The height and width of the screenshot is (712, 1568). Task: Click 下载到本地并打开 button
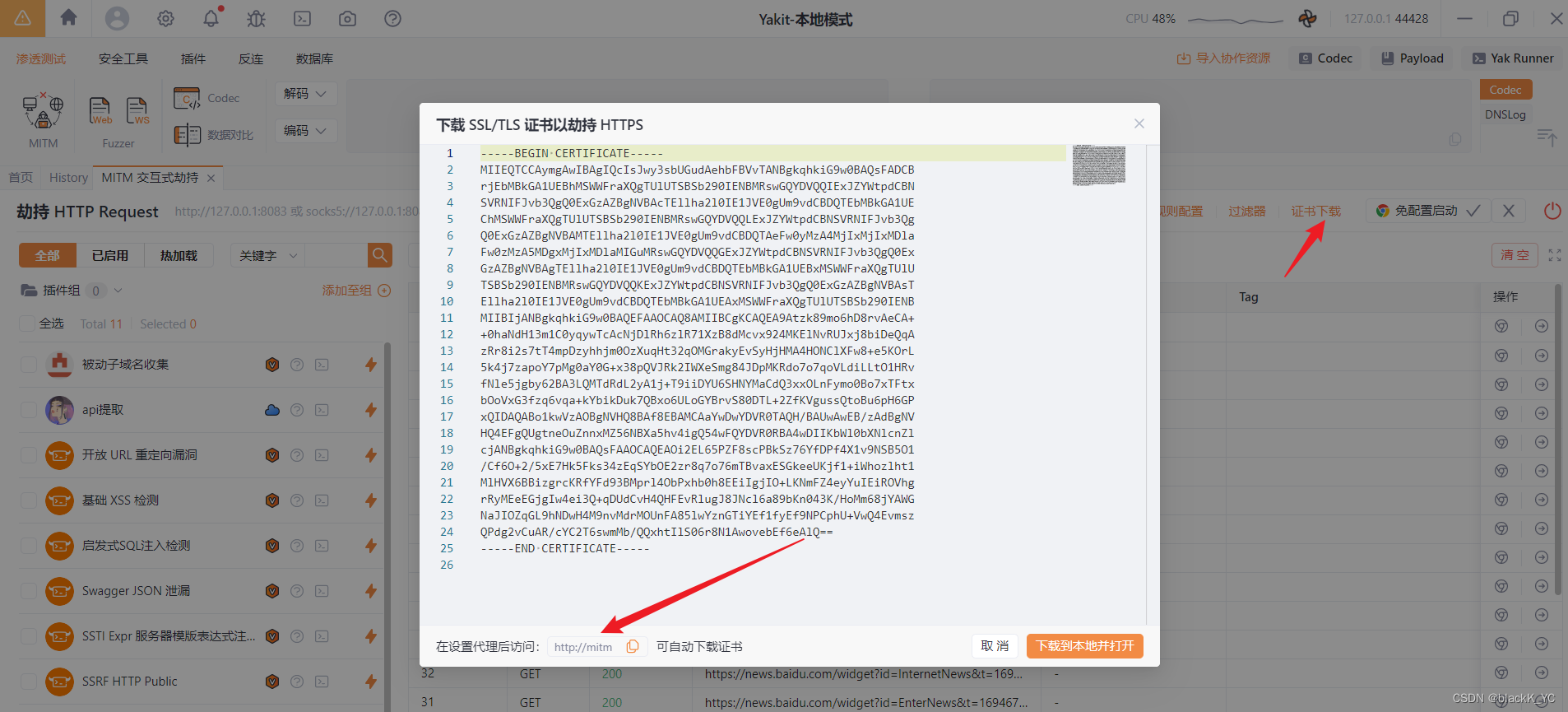click(1085, 646)
